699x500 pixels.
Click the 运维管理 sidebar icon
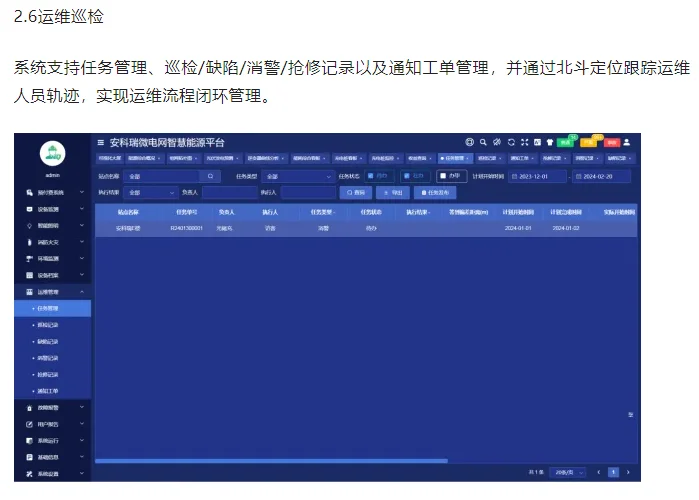coord(29,292)
